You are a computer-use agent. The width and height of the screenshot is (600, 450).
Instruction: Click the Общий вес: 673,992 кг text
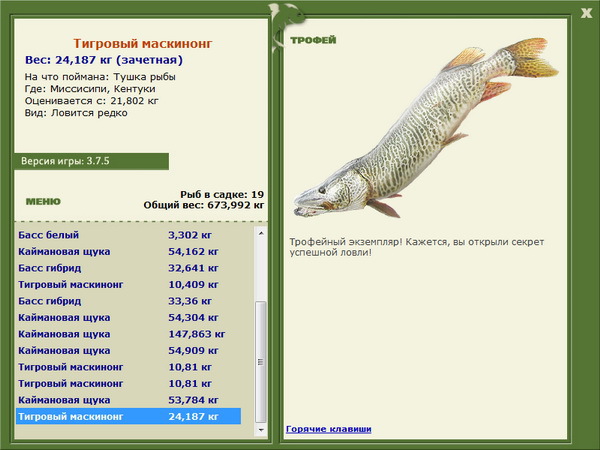pyautogui.click(x=204, y=205)
